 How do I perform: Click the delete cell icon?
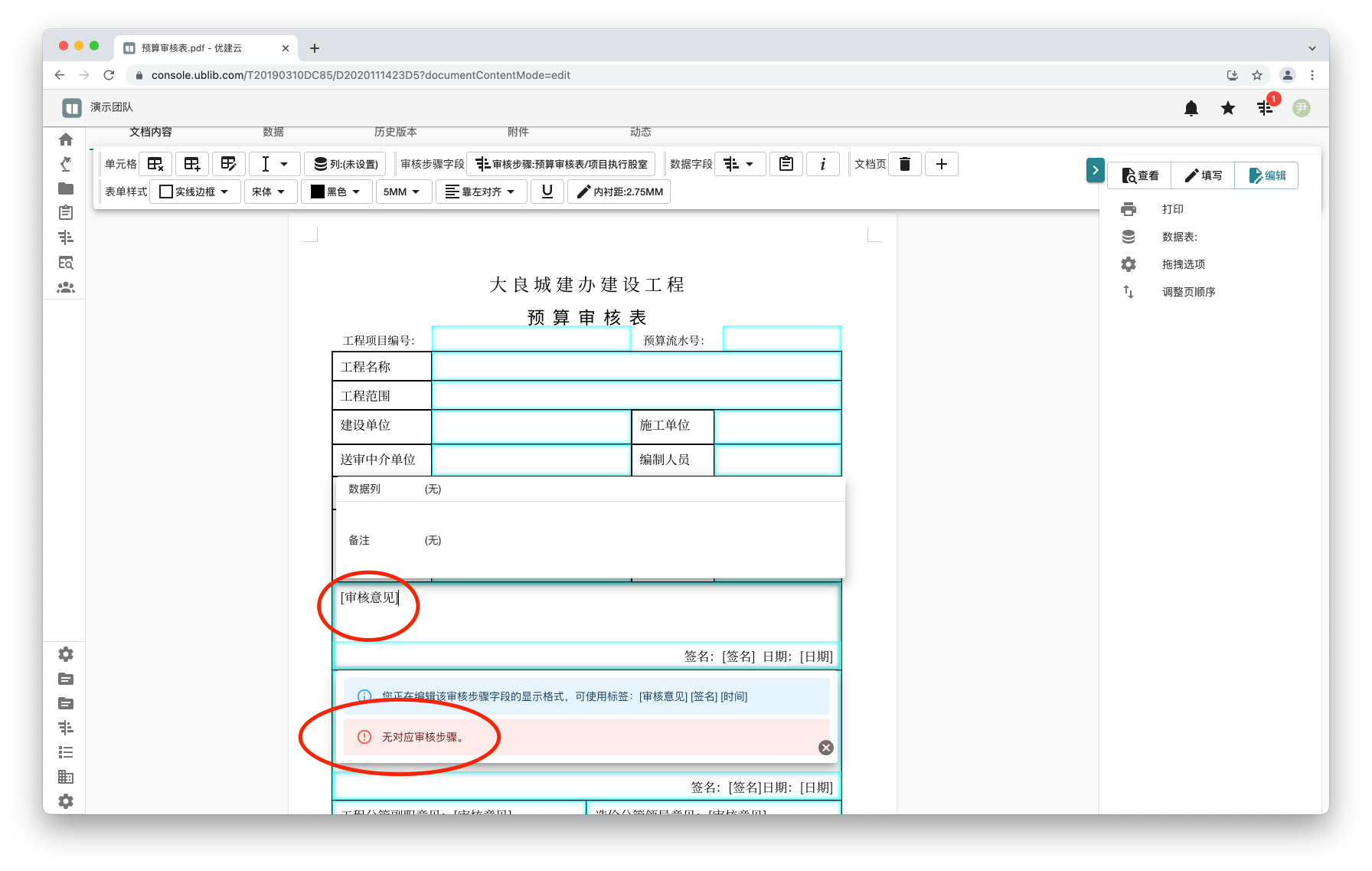(155, 164)
